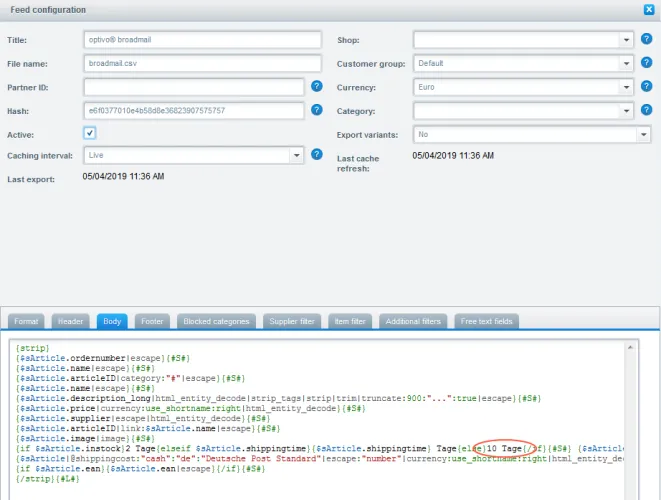Open the Item filter tab
The width and height of the screenshot is (661, 500).
tap(350, 321)
